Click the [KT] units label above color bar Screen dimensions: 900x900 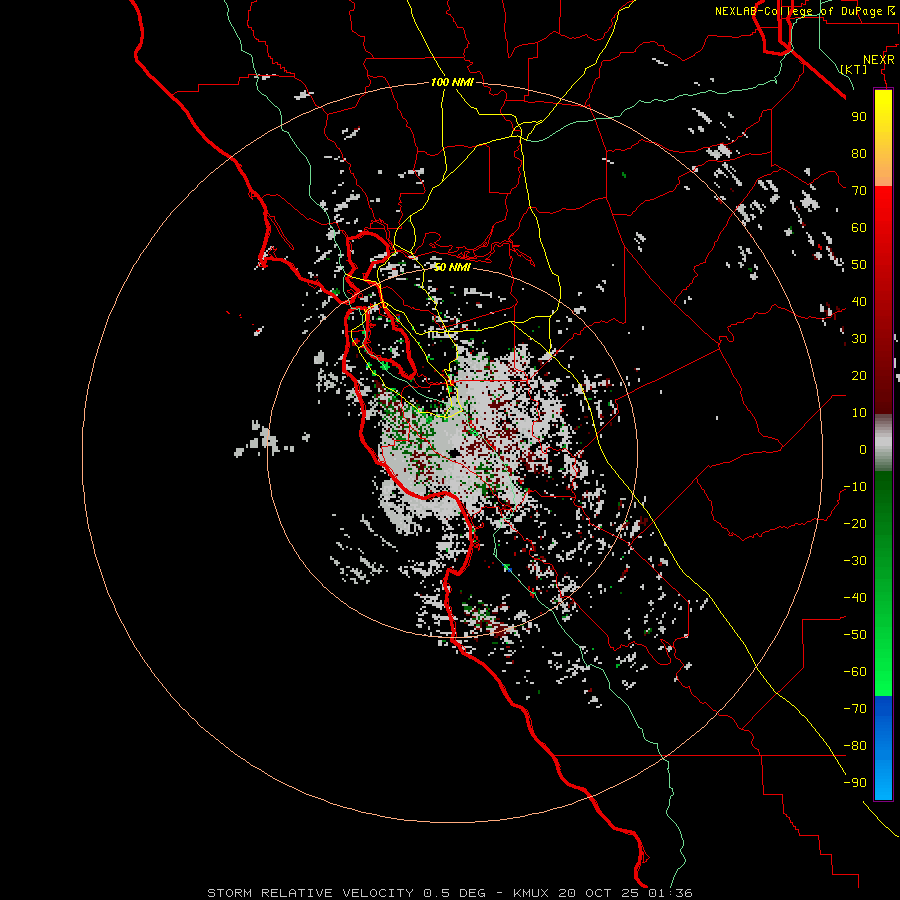[854, 69]
